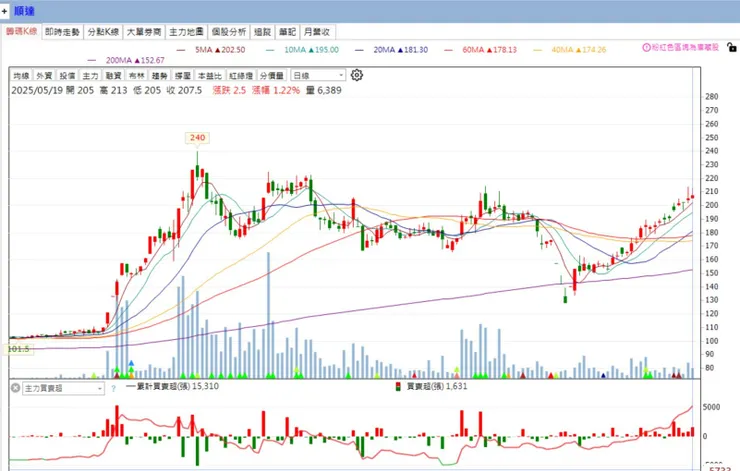Click the unlock padlock icon
The height and width of the screenshot is (471, 740).
click(x=731, y=47)
